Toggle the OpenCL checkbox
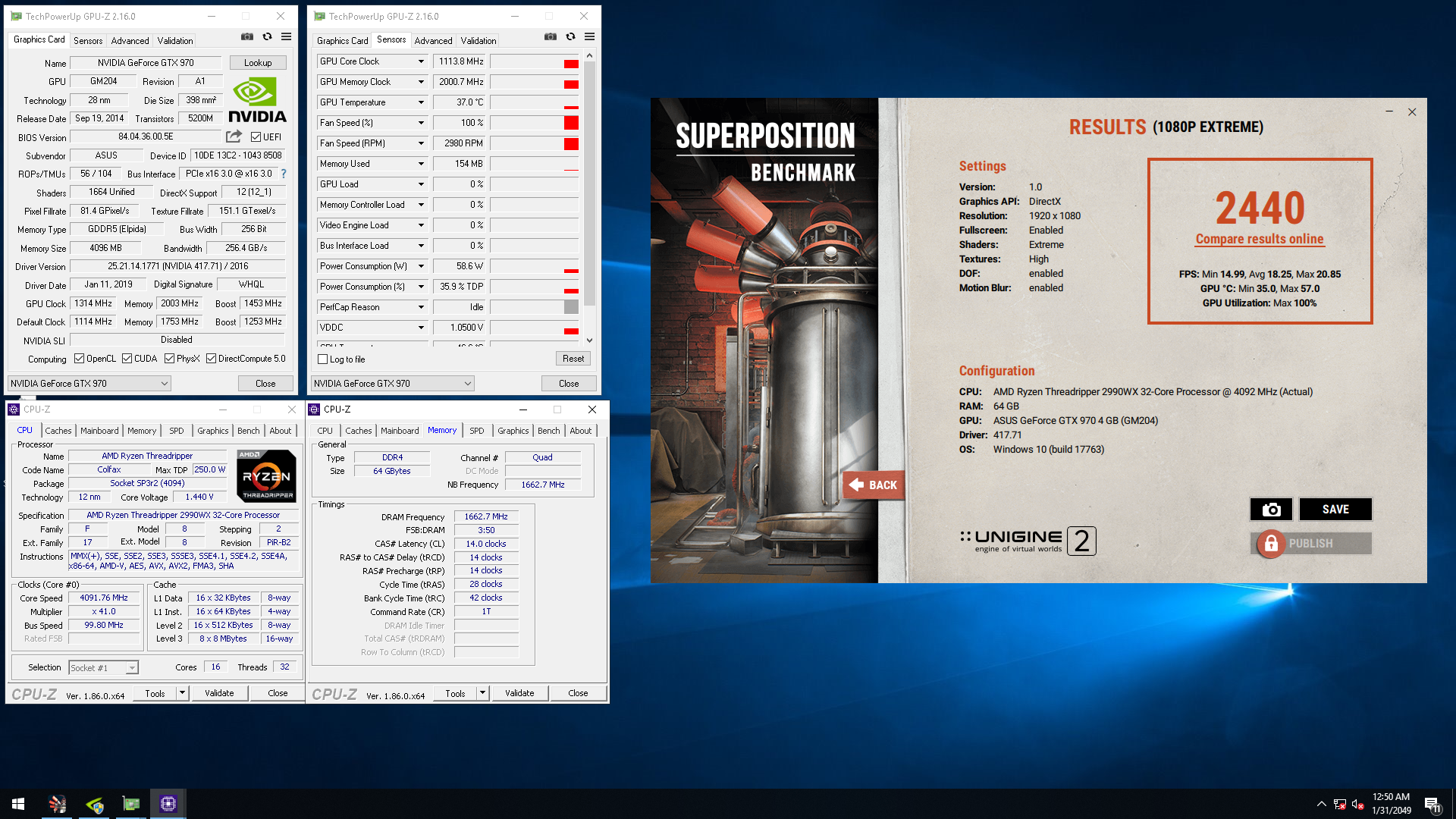 click(x=80, y=359)
